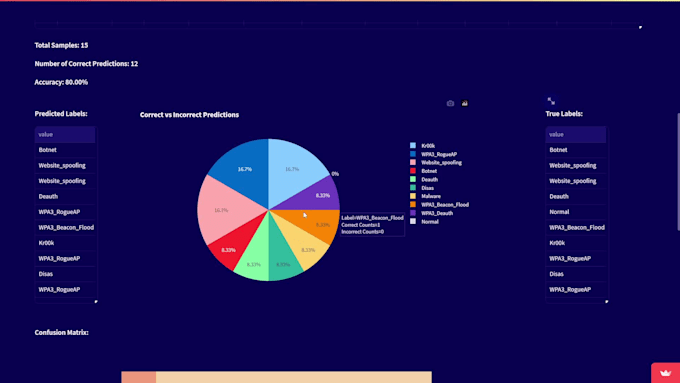Download the pie chart using camera icon

(450, 103)
